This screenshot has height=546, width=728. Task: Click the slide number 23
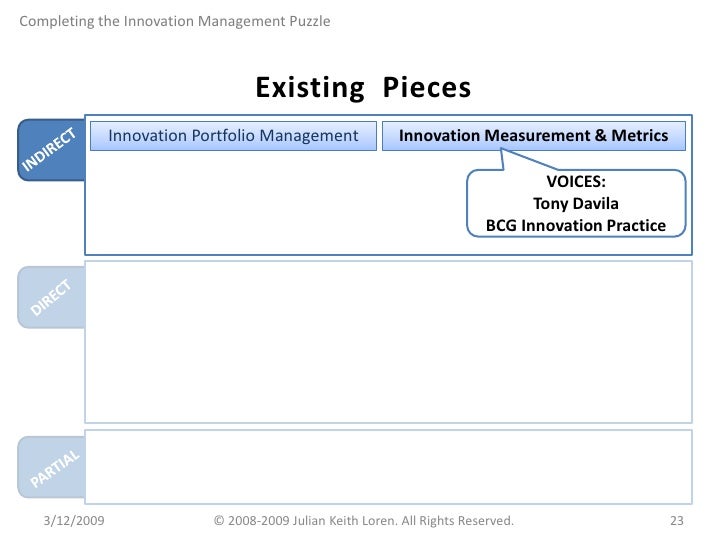pyautogui.click(x=675, y=520)
